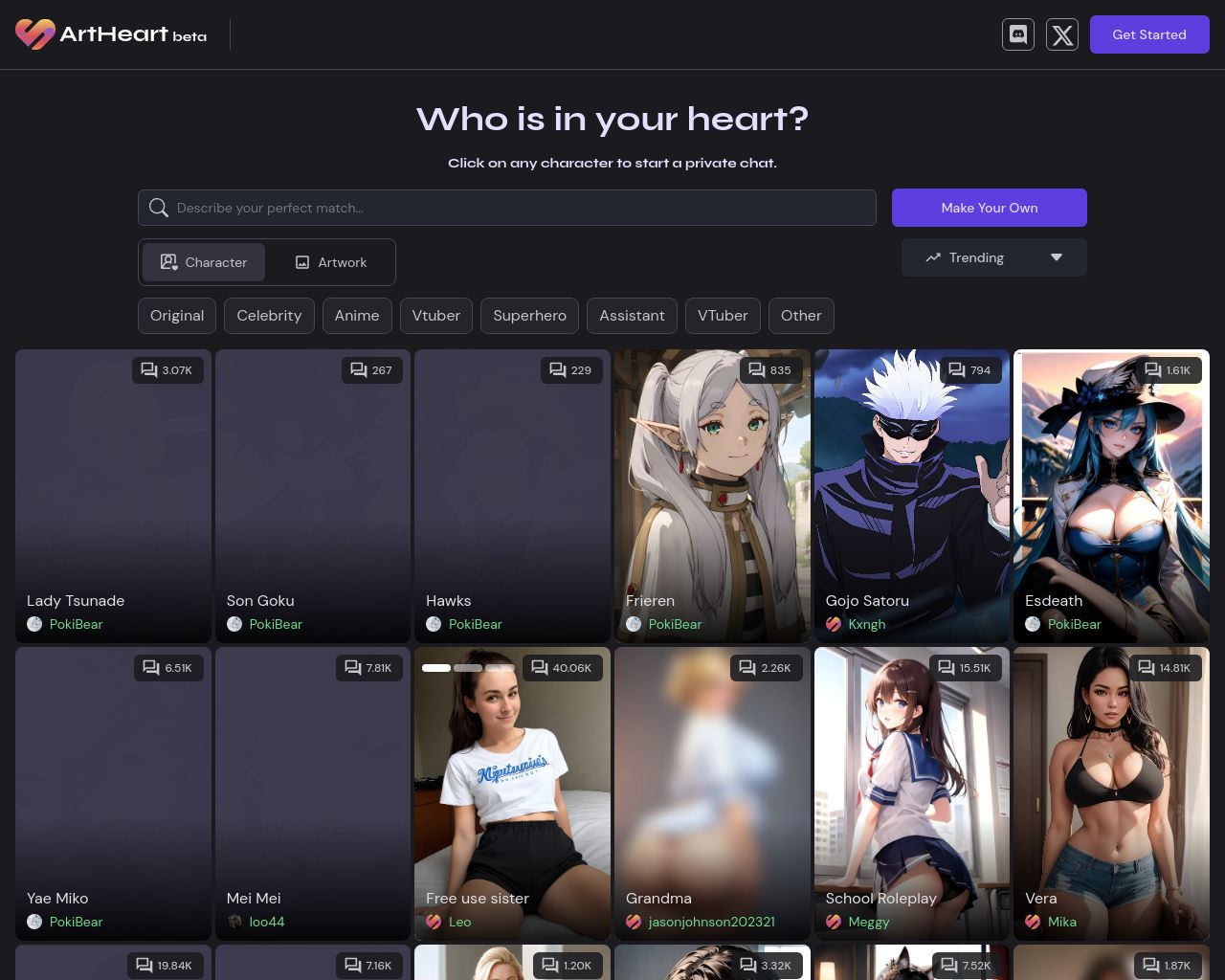Open PokiBear's profile from Lady Tsunade card
Image resolution: width=1225 pixels, height=980 pixels.
pos(77,624)
